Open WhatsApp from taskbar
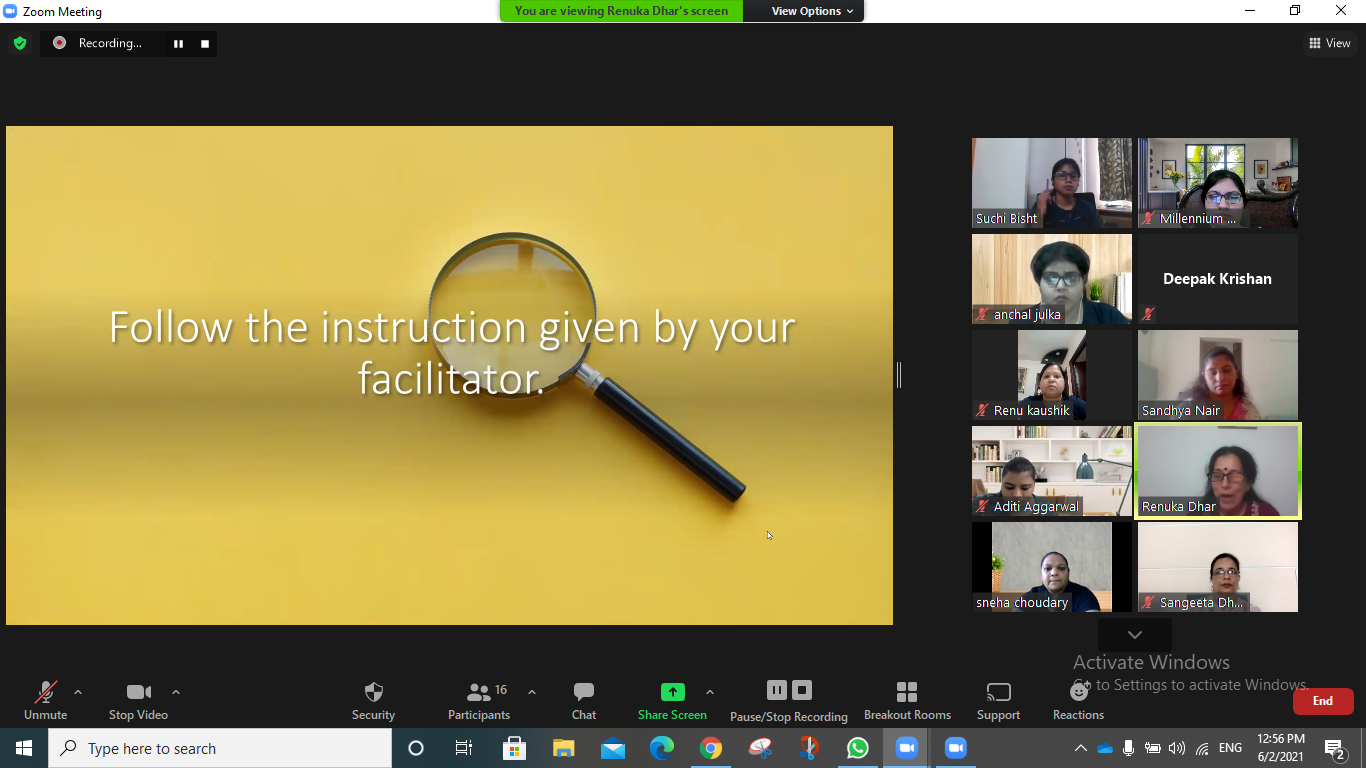The width and height of the screenshot is (1366, 768). (x=858, y=748)
